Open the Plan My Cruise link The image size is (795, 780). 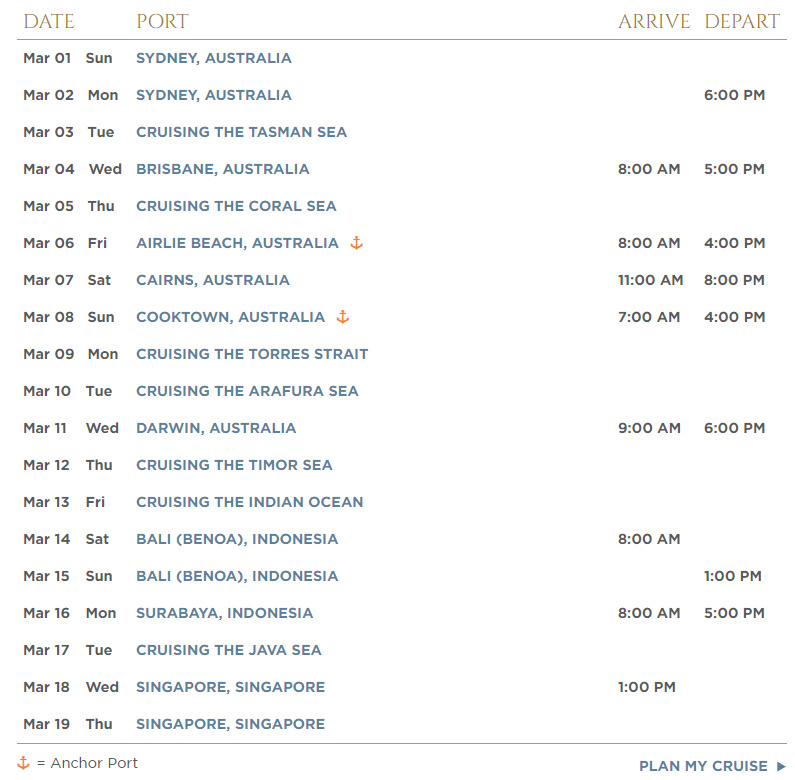coord(703,766)
